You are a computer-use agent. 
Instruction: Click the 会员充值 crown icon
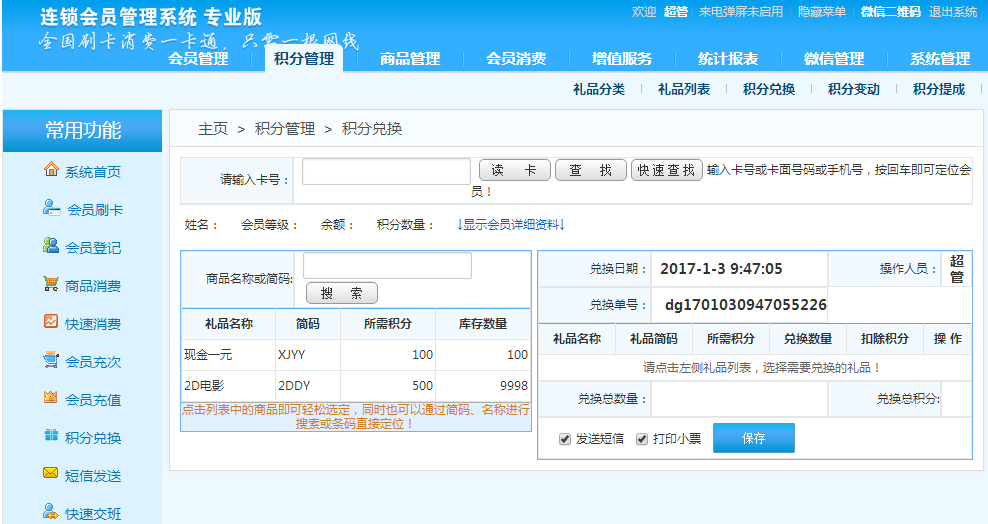pos(51,398)
